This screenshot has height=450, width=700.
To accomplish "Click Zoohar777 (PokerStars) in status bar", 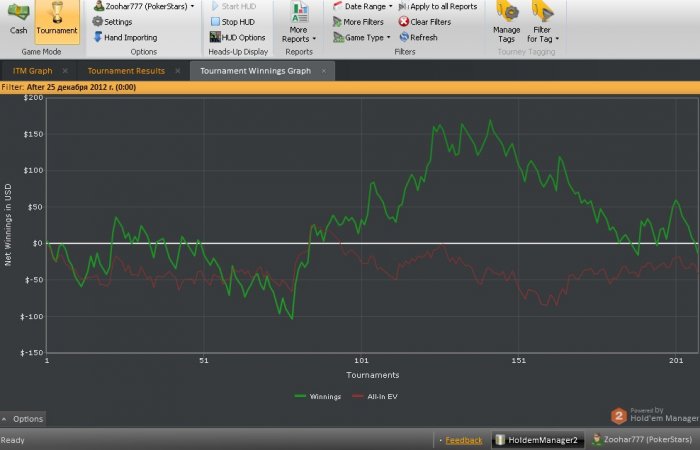I will 642,440.
